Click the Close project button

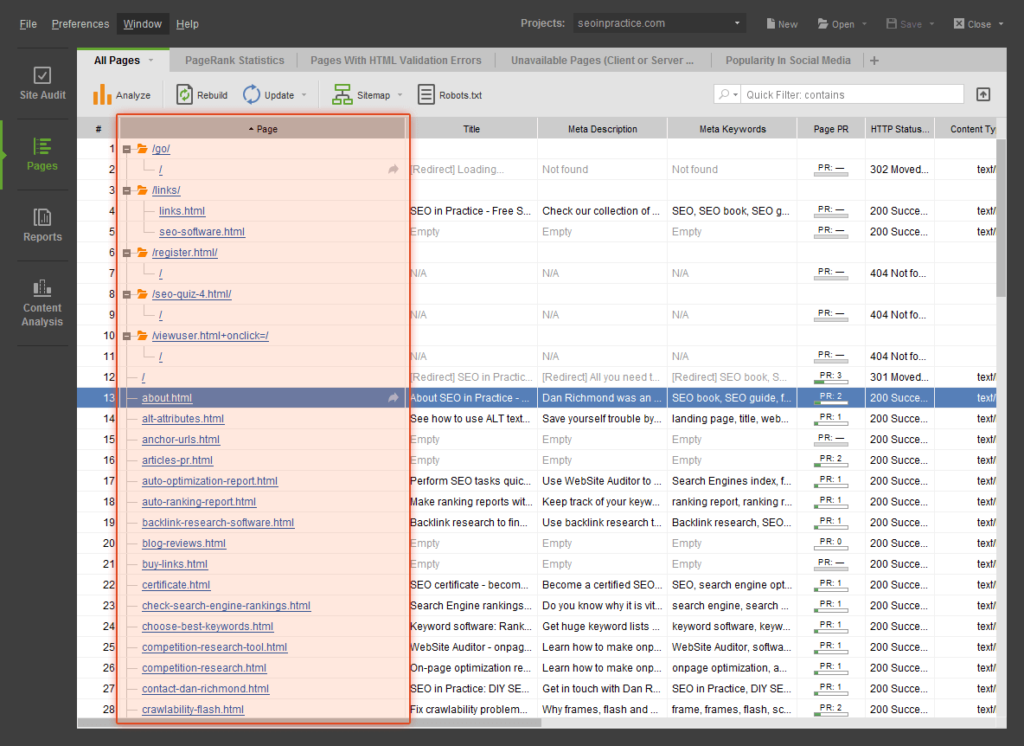pos(971,23)
